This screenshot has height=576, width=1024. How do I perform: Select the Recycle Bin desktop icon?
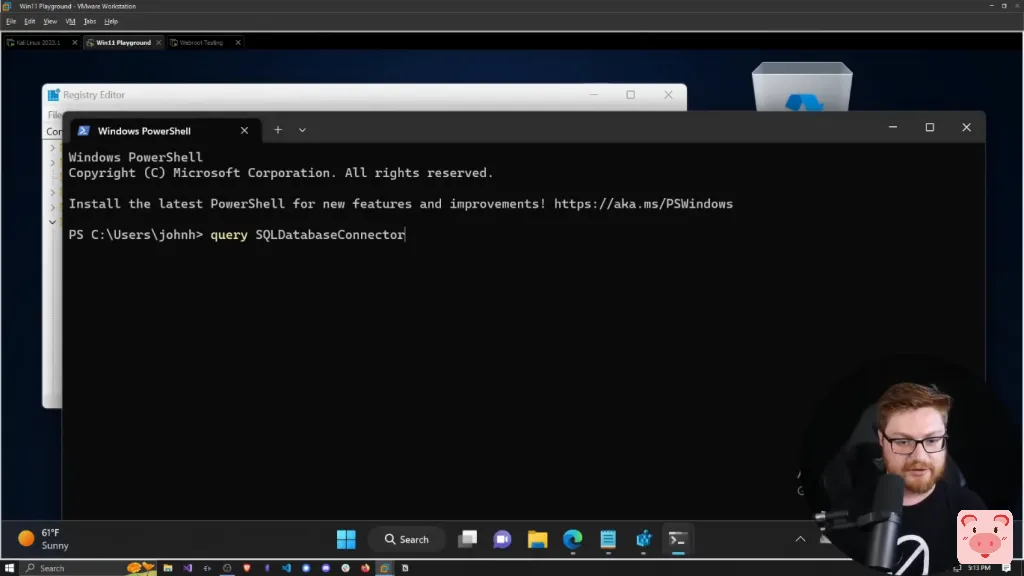click(x=802, y=86)
